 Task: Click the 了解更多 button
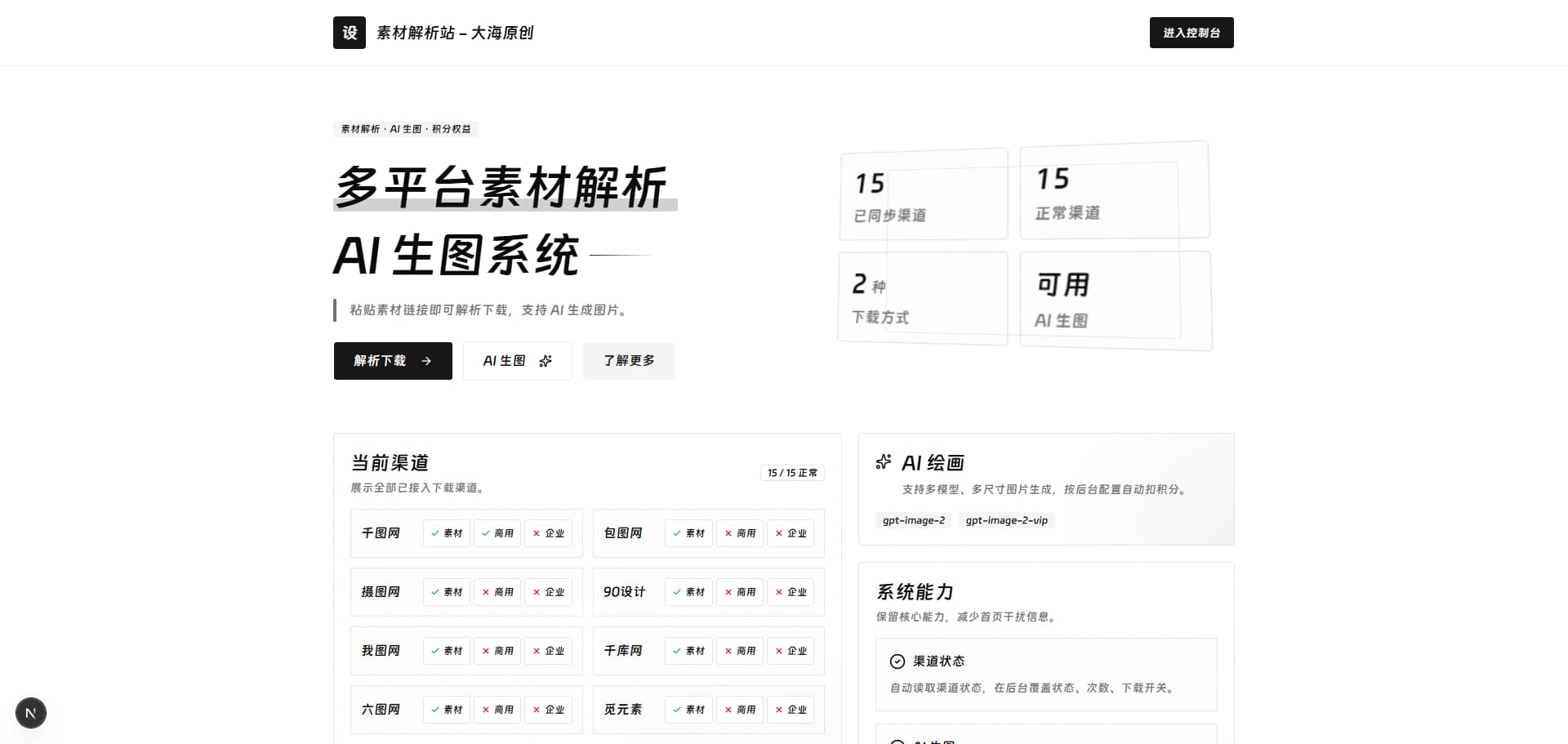click(x=629, y=361)
